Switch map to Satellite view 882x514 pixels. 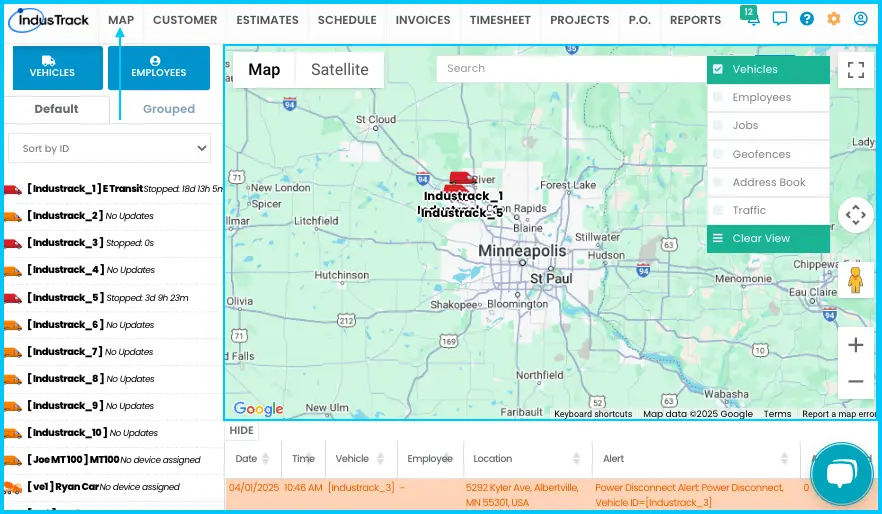(x=340, y=70)
